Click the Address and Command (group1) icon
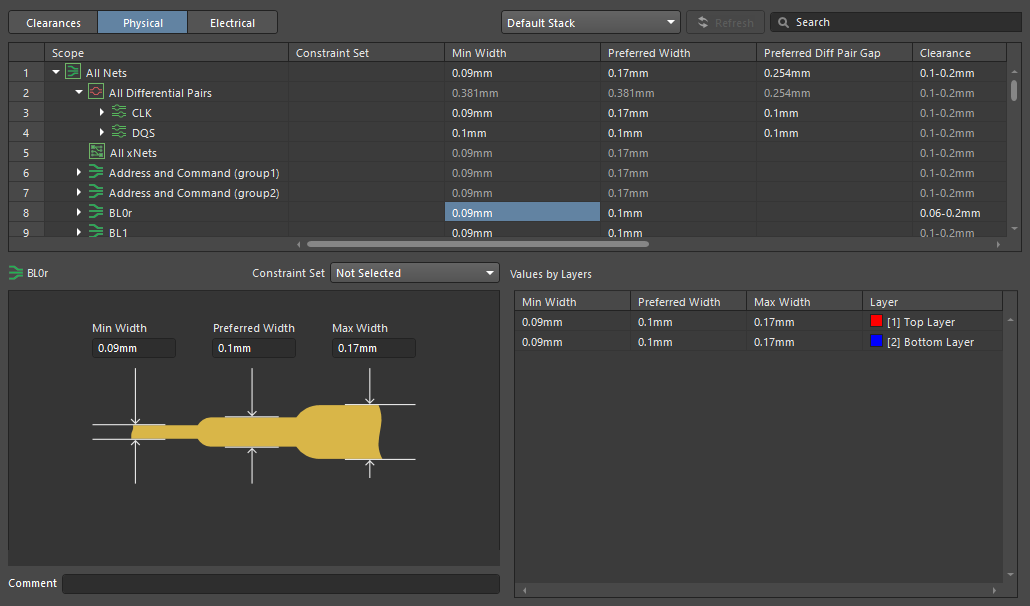The image size is (1030, 606). (x=96, y=173)
